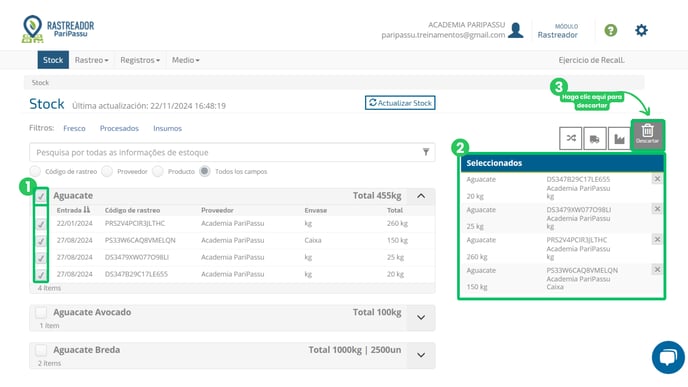Image resolution: width=688 pixels, height=387 pixels.
Task: Click the truck shipment icon button
Action: (x=595, y=138)
